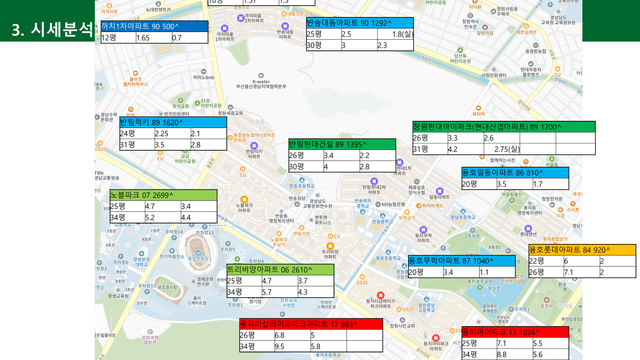This screenshot has height=360, width=640.
Task: Select the 용지더샵레이크파크아파트 17 883 red header
Action: click(311, 324)
